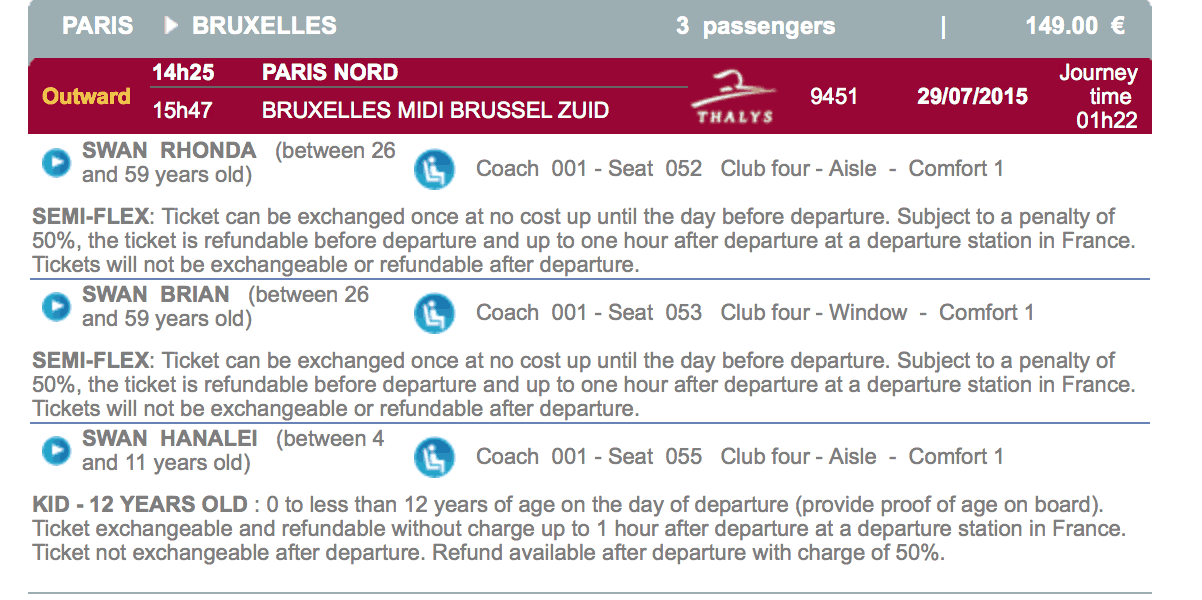Viewport: 1202px width, 600px height.
Task: Click the seat icon for Seat 052
Action: tap(434, 169)
